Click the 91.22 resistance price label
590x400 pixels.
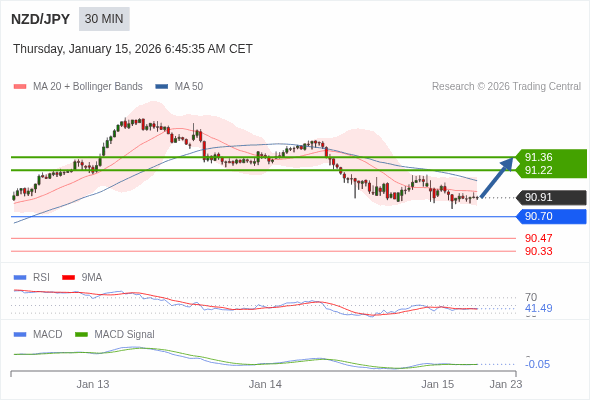(538, 170)
